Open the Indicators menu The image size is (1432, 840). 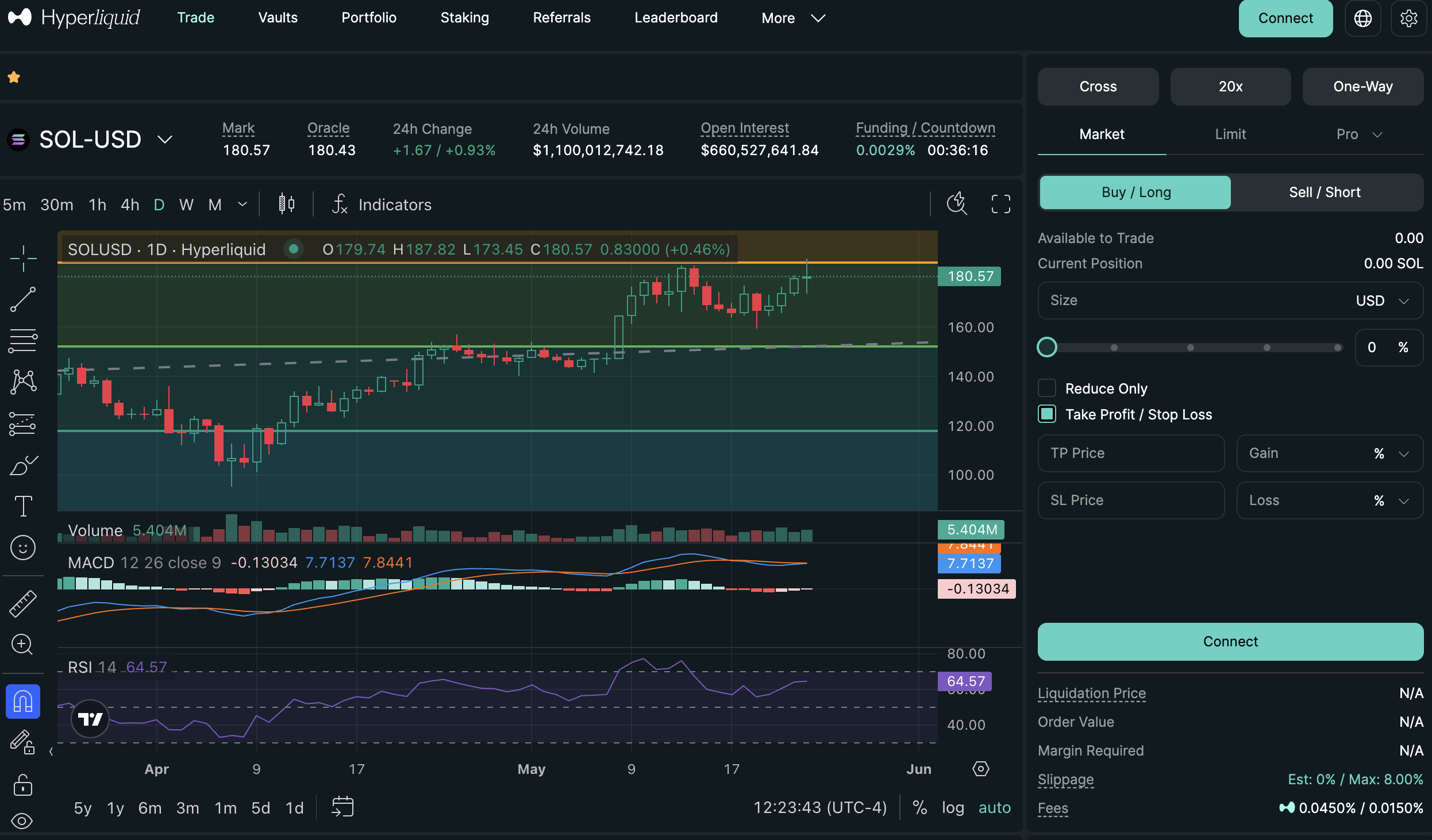point(382,205)
